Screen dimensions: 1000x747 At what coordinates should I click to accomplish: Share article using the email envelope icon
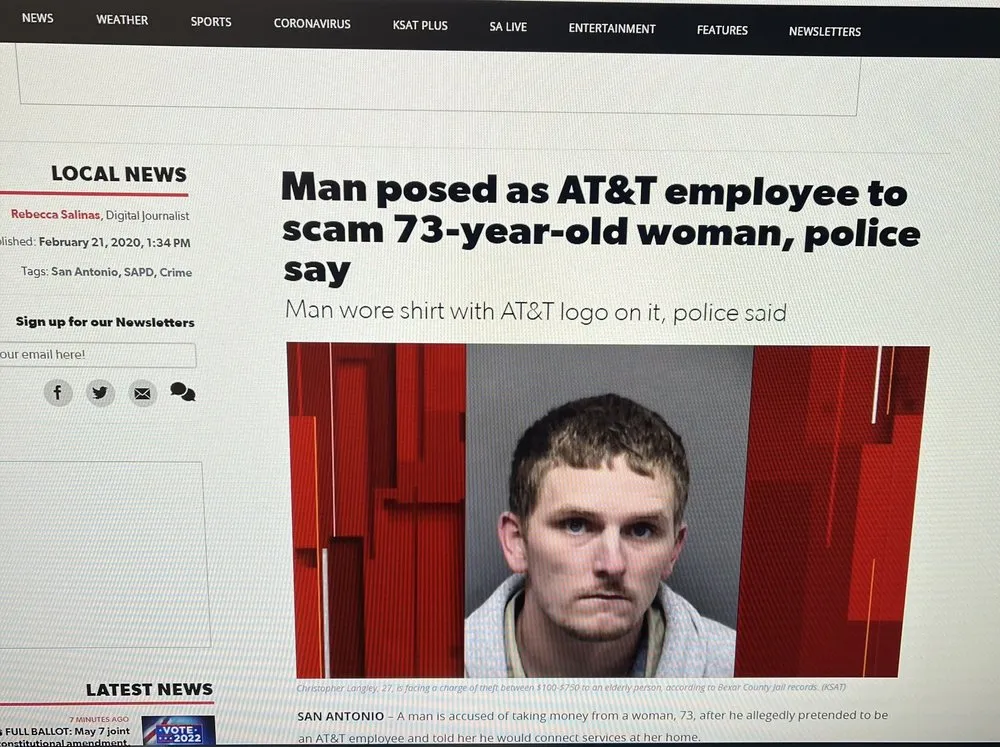[x=142, y=393]
